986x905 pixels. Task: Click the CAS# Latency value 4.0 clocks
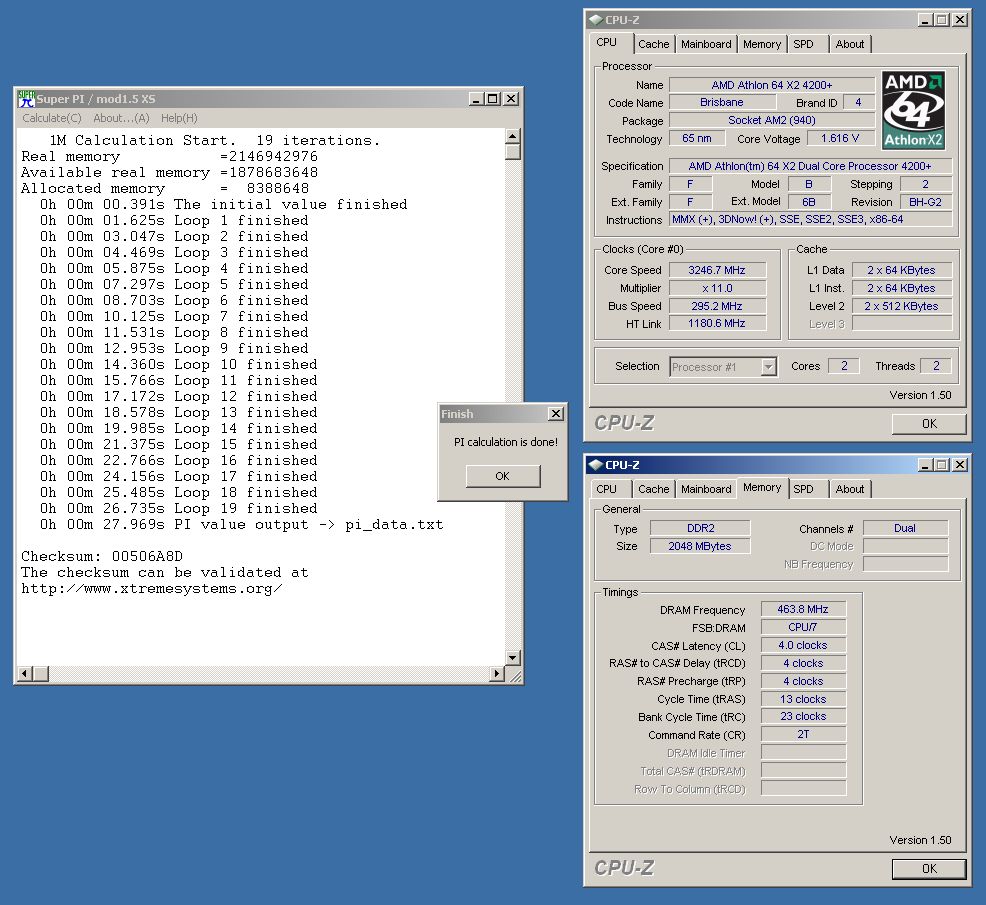tap(803, 645)
